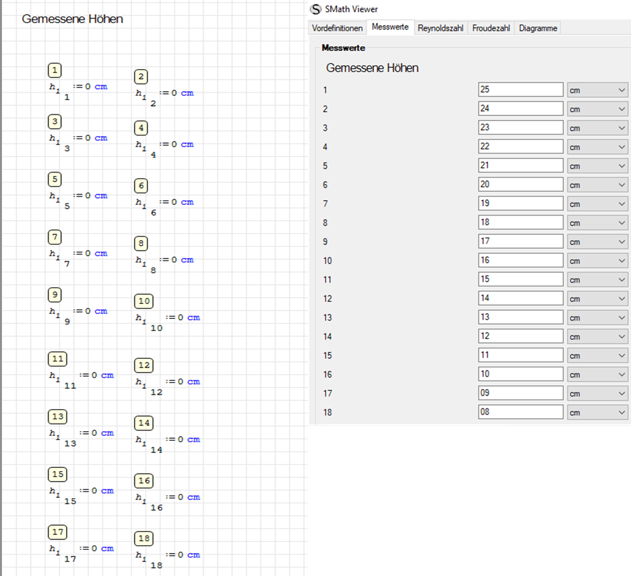Open the Reynoldszahl tab

pos(440,28)
